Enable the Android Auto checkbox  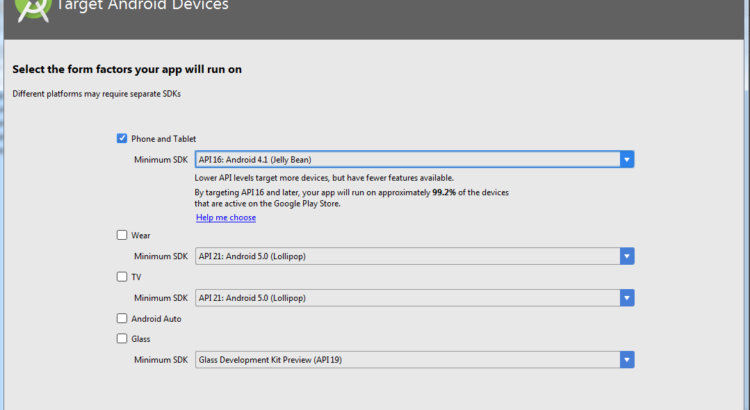[x=122, y=318]
